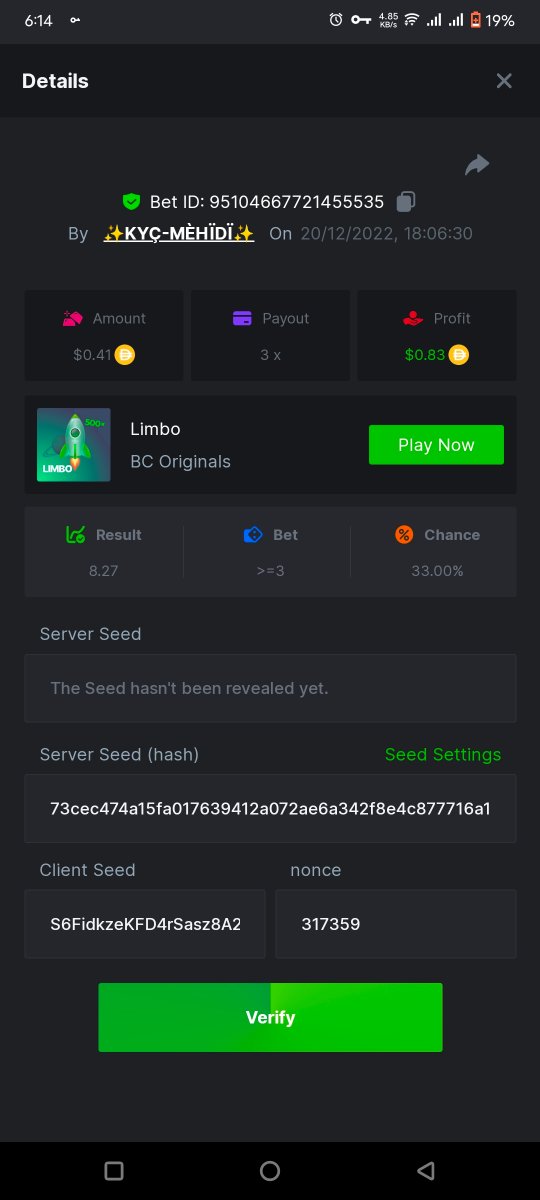Close the Details panel
The height and width of the screenshot is (1200, 540).
point(504,81)
